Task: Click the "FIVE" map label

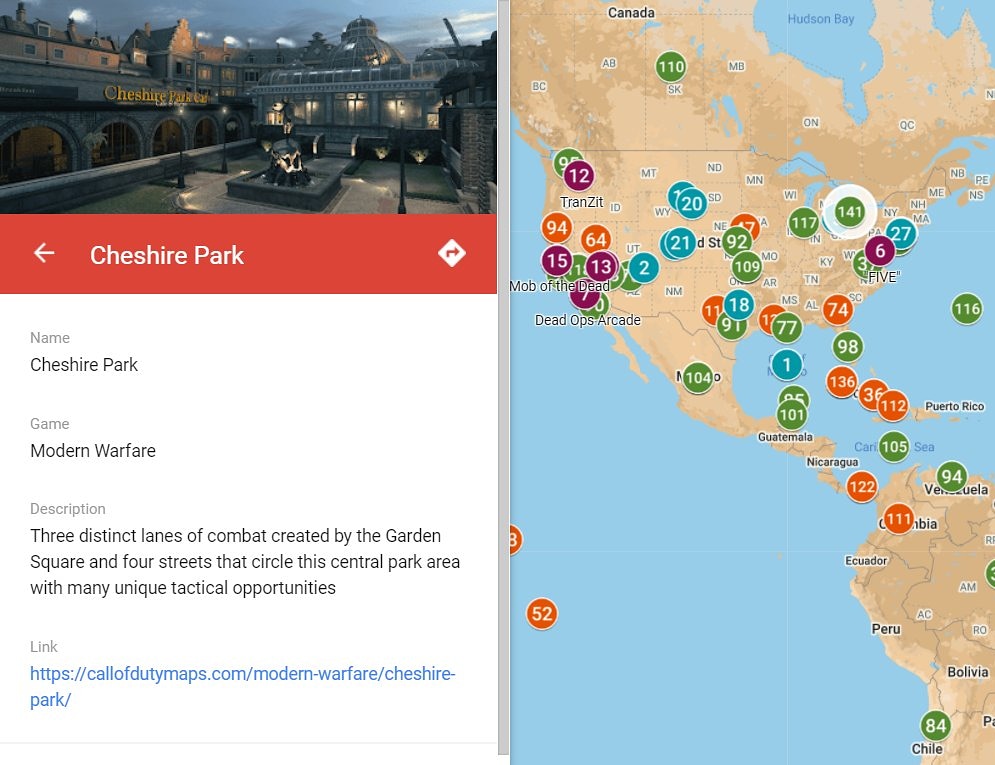Action: click(884, 277)
